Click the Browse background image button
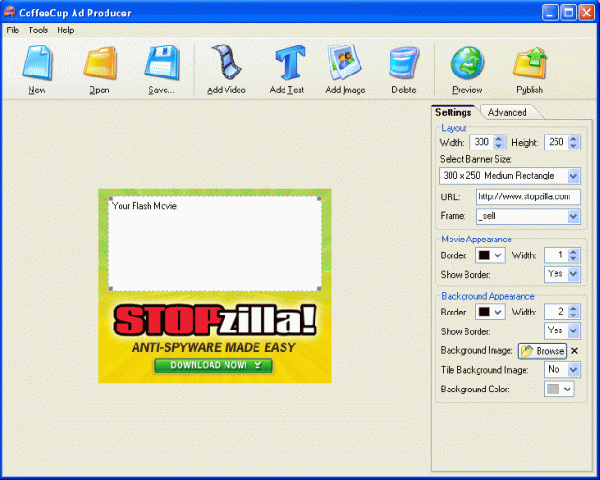Viewport: 600px width, 480px height. click(542, 351)
